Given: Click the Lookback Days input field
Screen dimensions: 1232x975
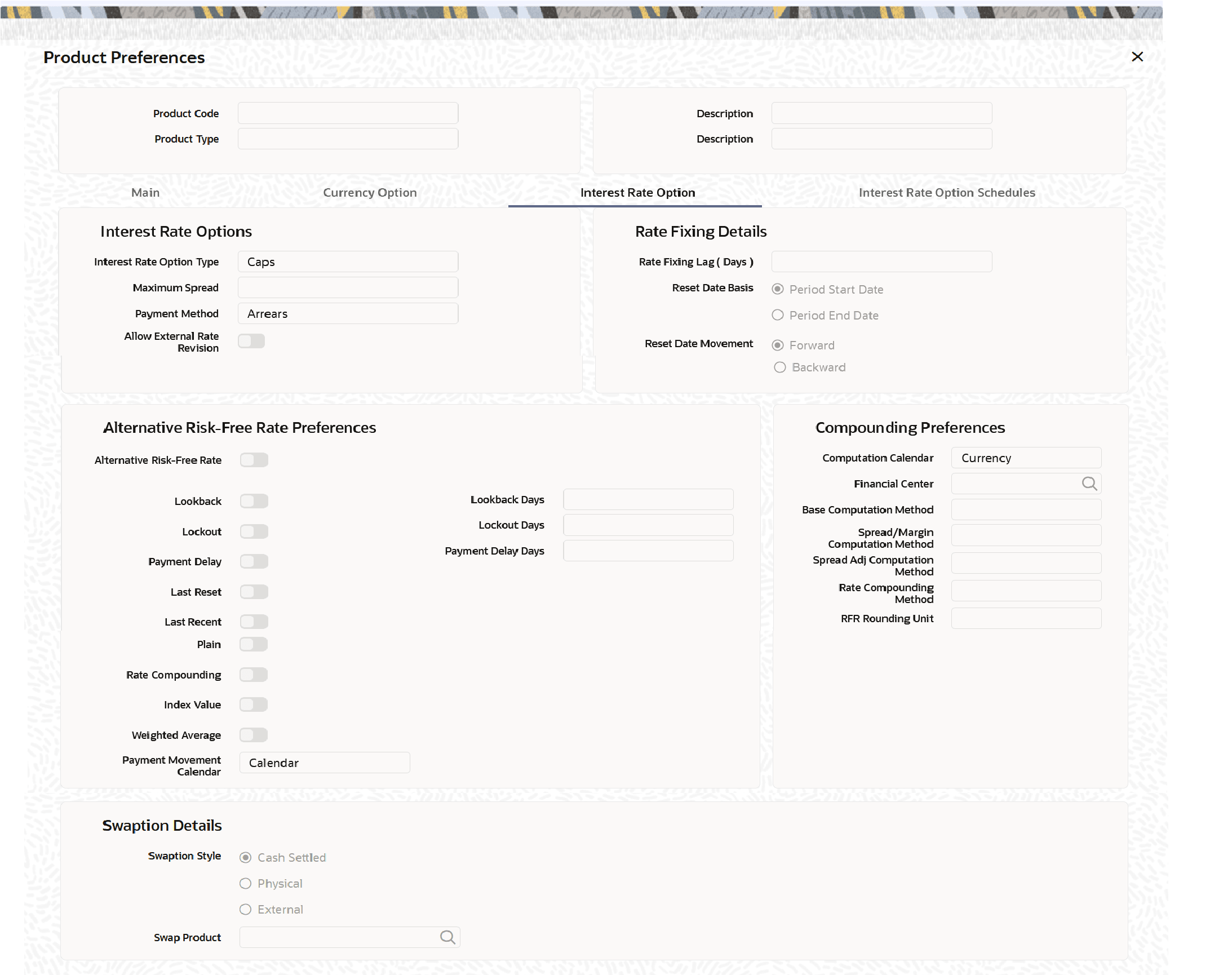Looking at the screenshot, I should tap(648, 500).
